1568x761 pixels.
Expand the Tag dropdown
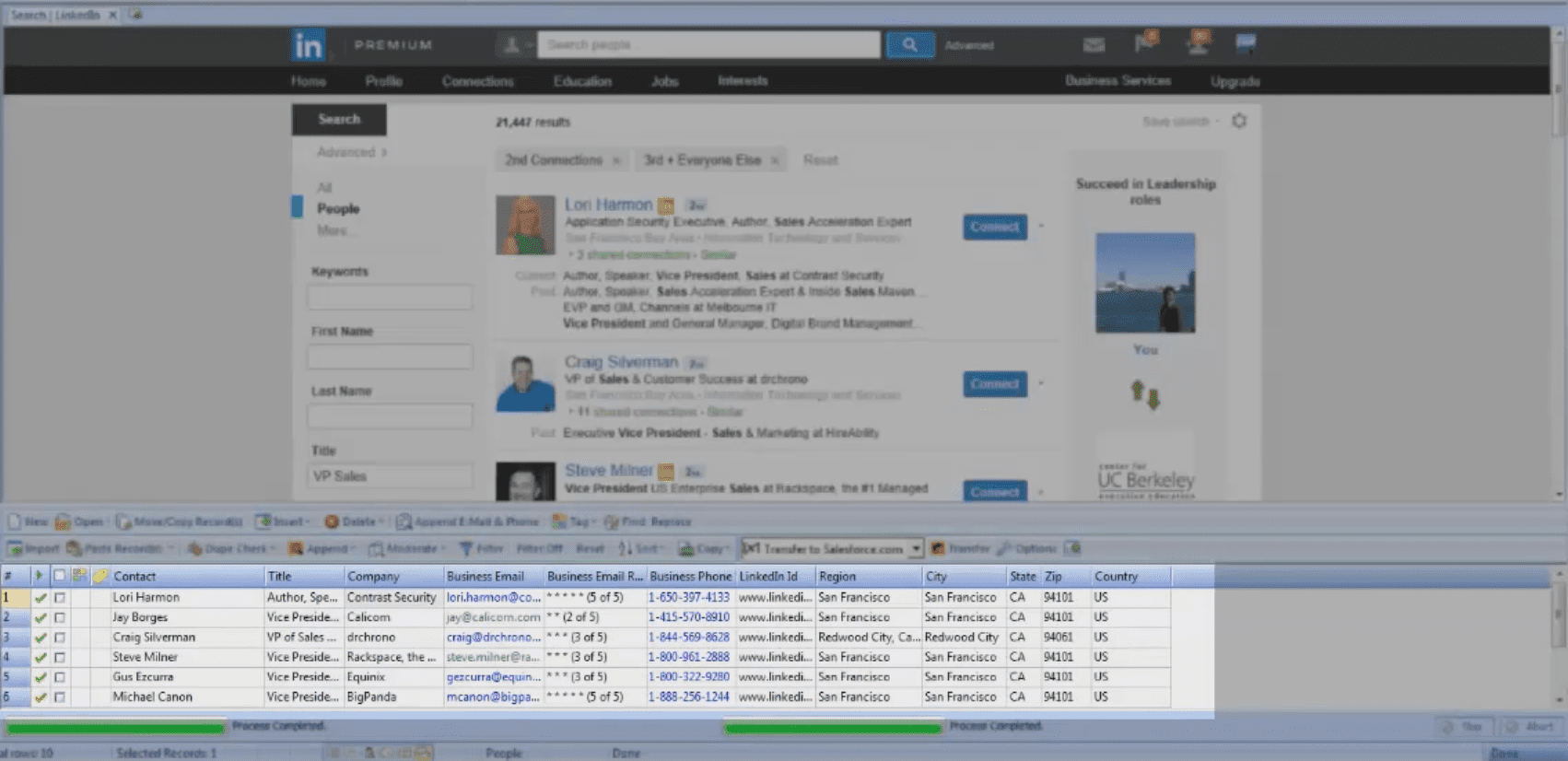(594, 521)
